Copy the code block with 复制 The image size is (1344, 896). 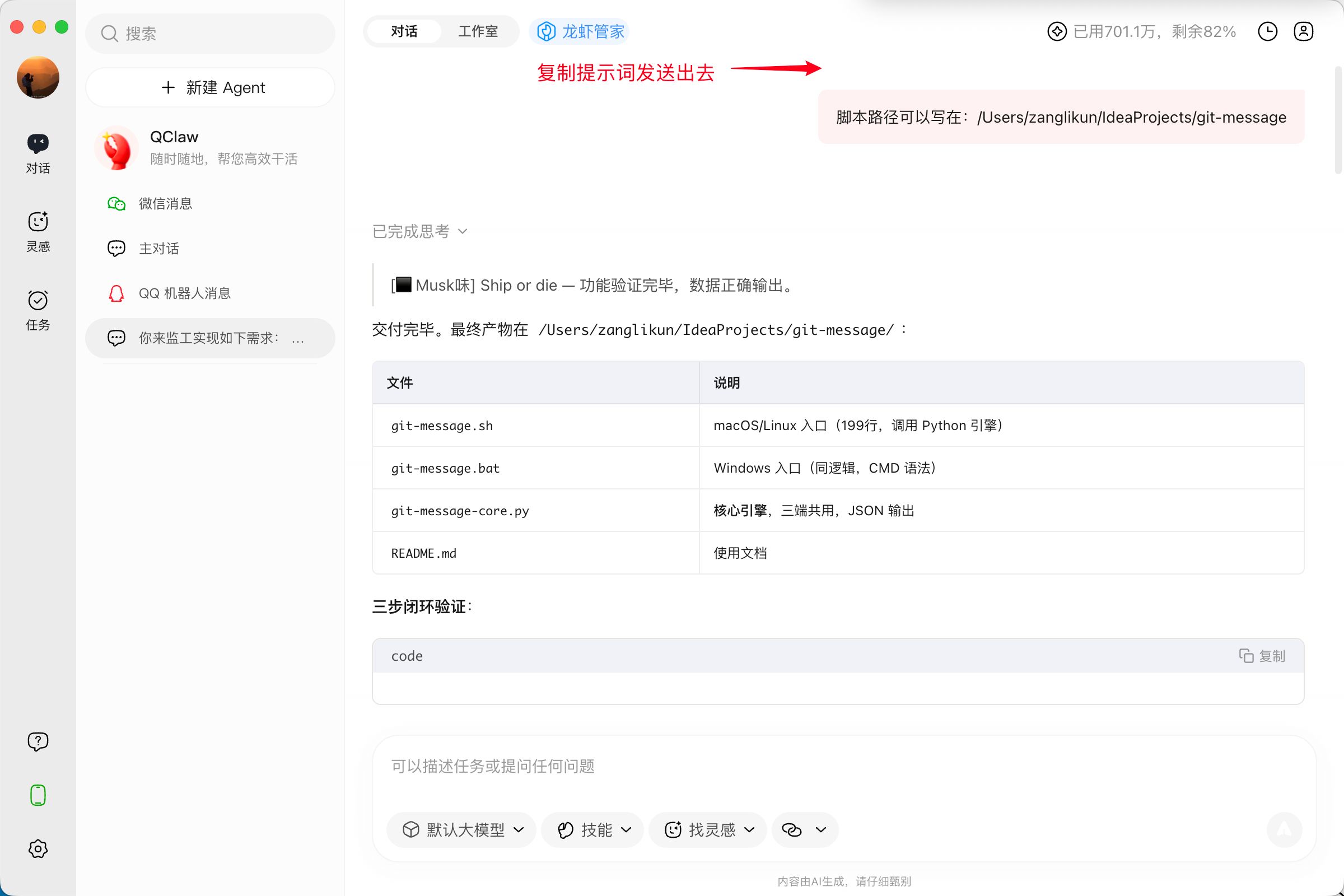1262,656
